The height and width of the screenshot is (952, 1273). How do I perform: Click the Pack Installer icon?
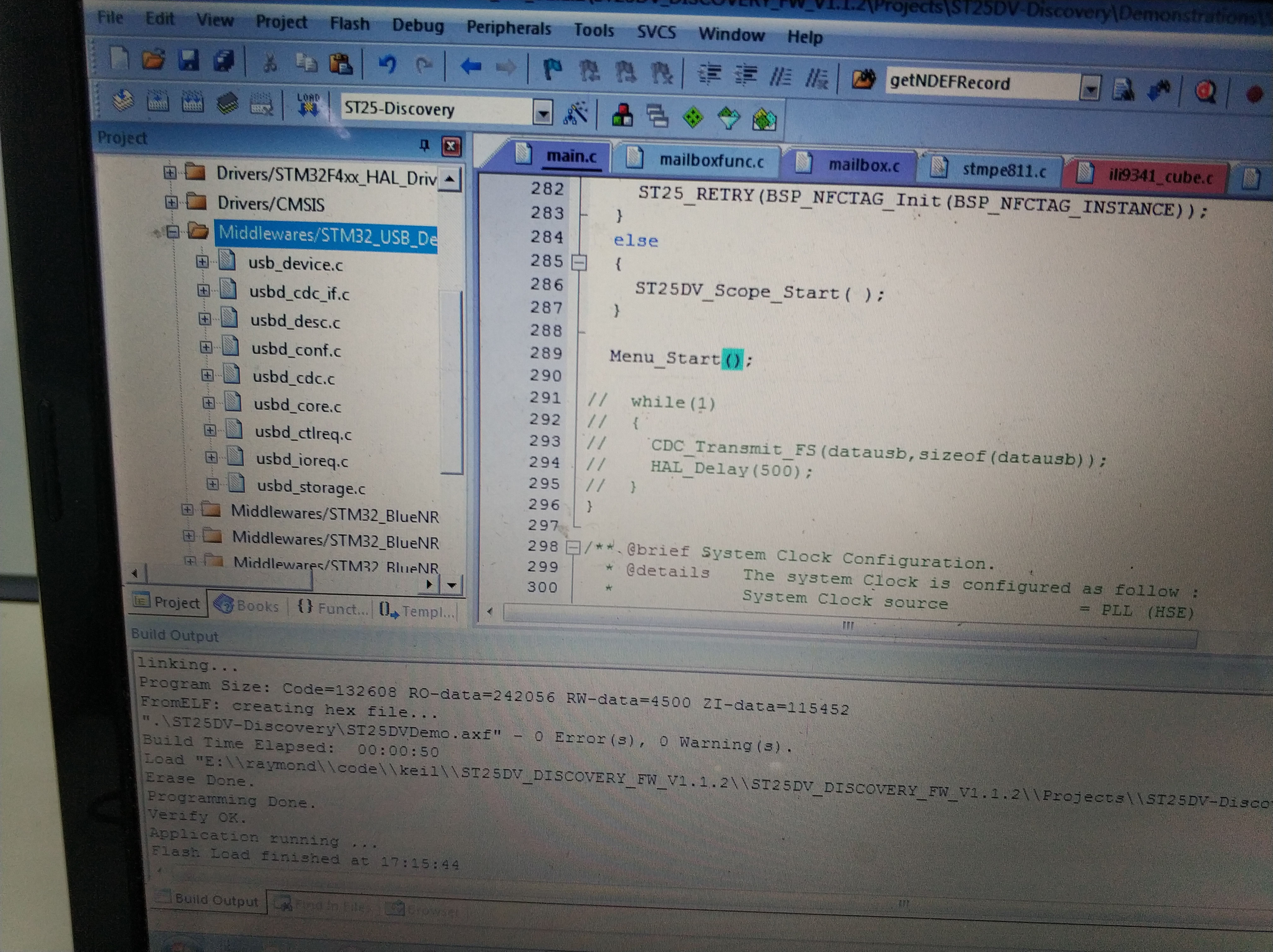[x=764, y=119]
